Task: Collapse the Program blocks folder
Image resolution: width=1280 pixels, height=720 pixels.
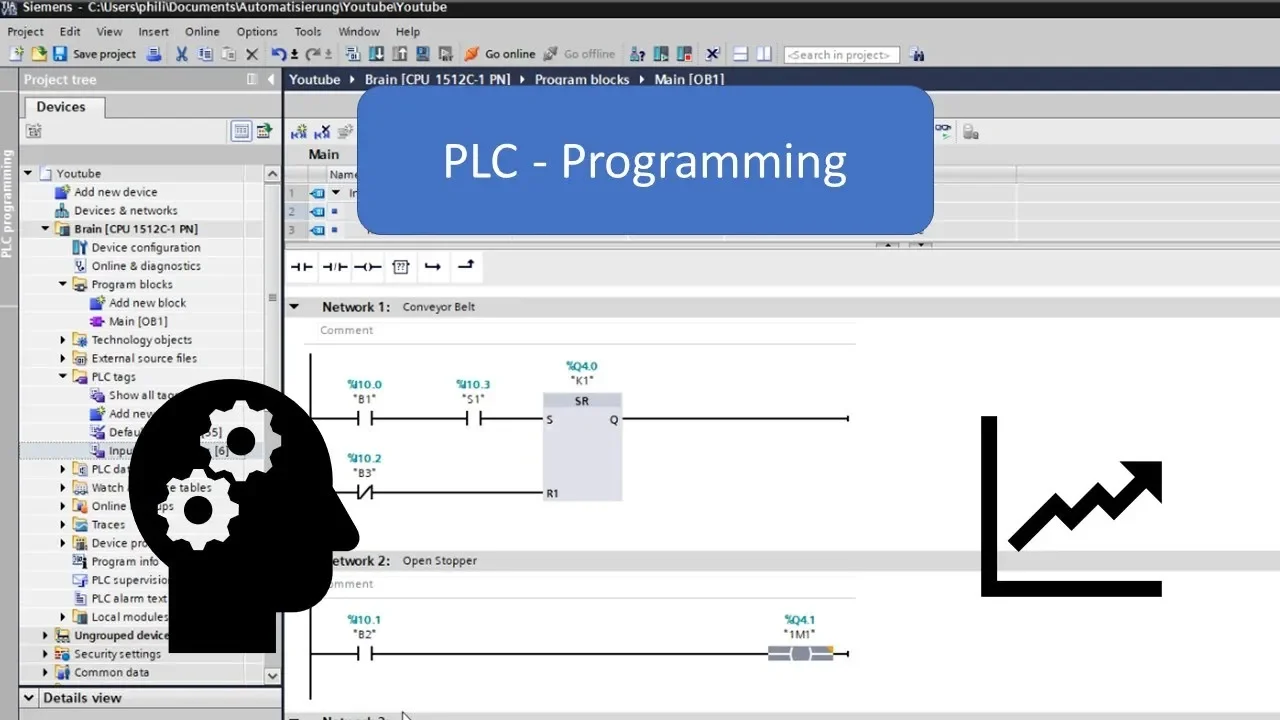Action: [63, 284]
